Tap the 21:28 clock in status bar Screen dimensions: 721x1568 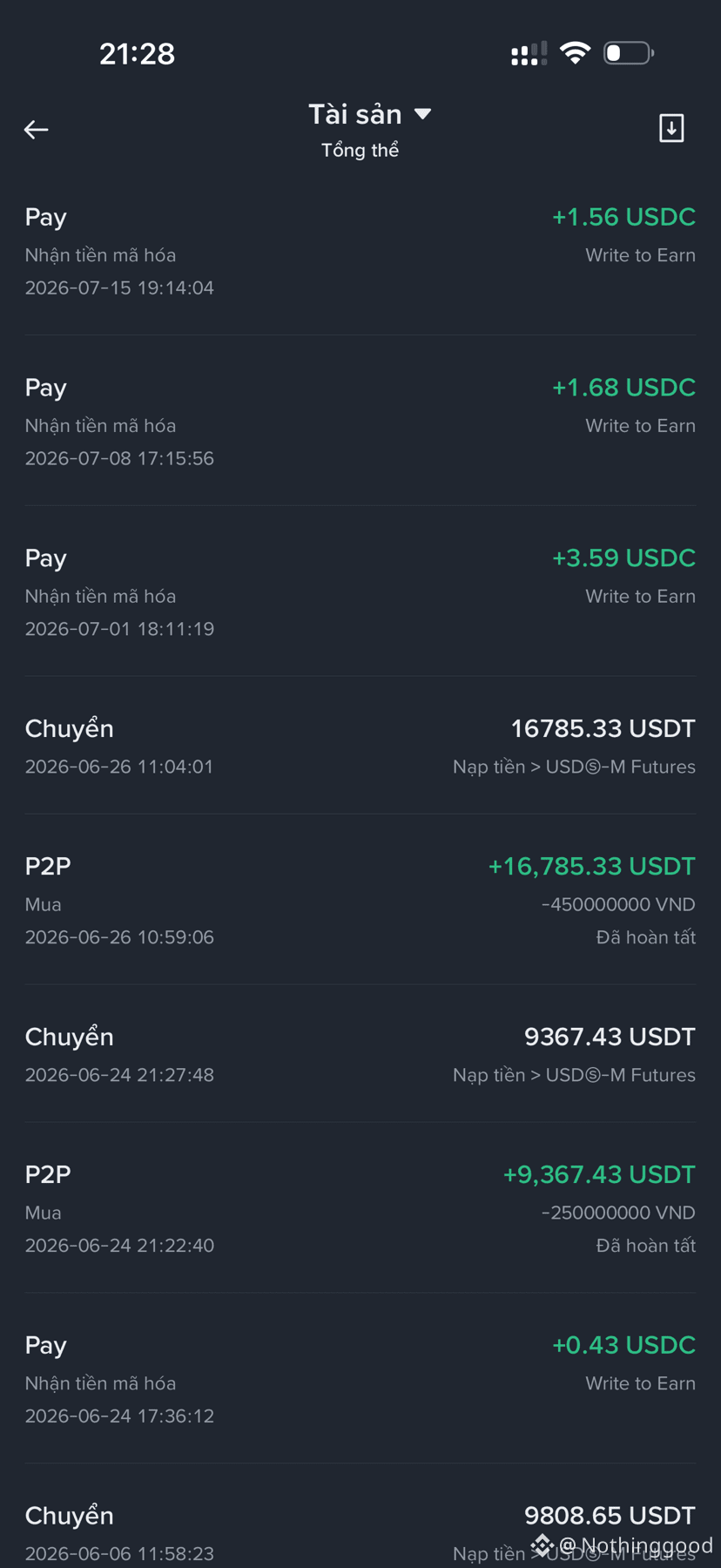(137, 54)
